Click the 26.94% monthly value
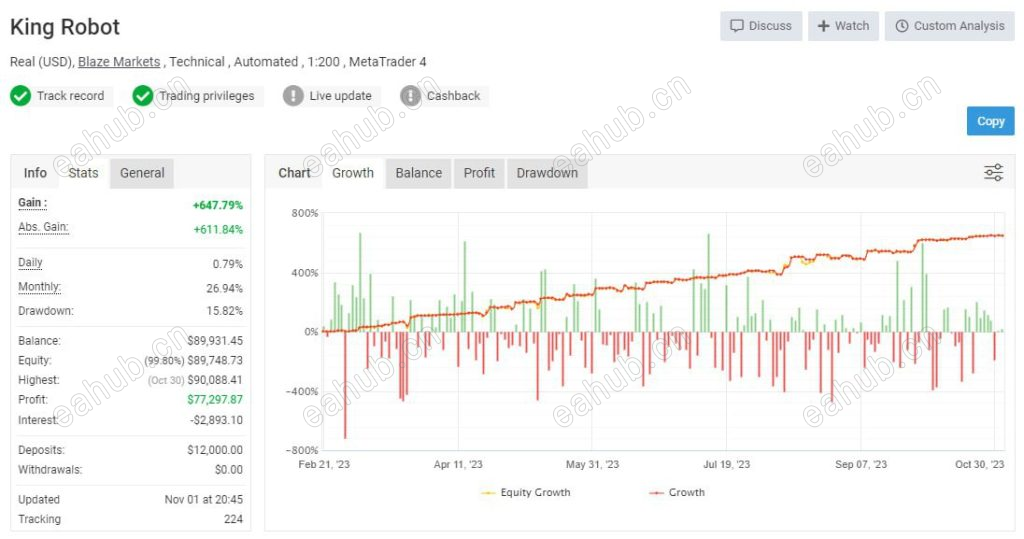Viewport: 1024px width, 539px height. pyautogui.click(x=225, y=289)
